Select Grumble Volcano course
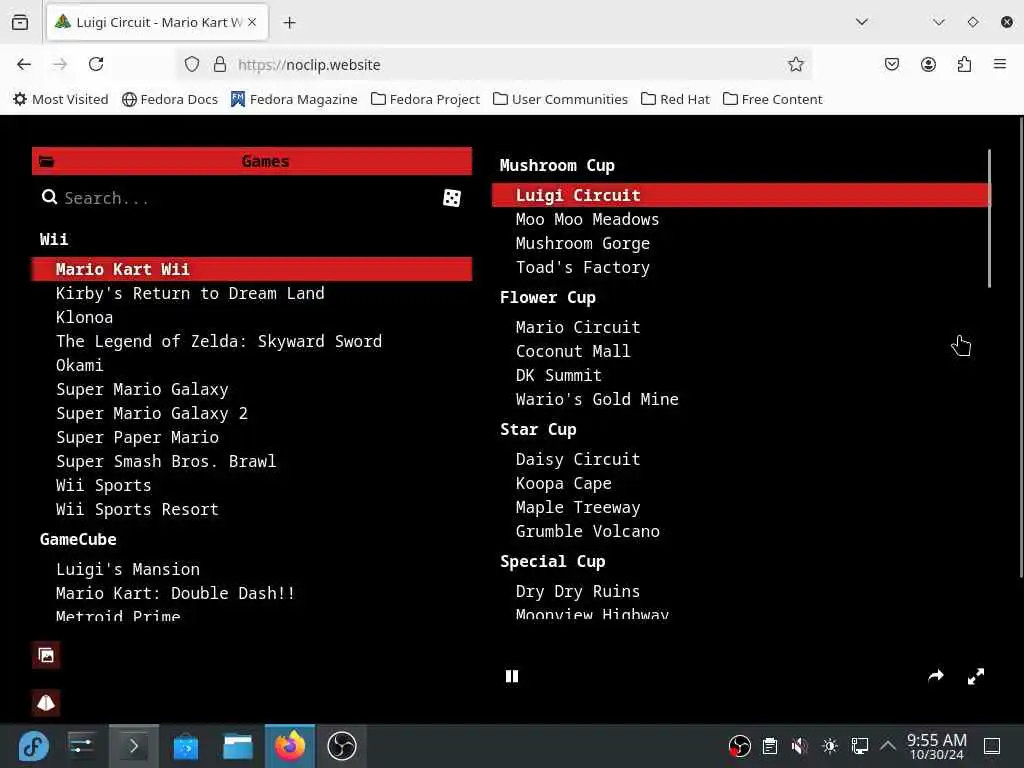1024x768 pixels. [741, 532]
